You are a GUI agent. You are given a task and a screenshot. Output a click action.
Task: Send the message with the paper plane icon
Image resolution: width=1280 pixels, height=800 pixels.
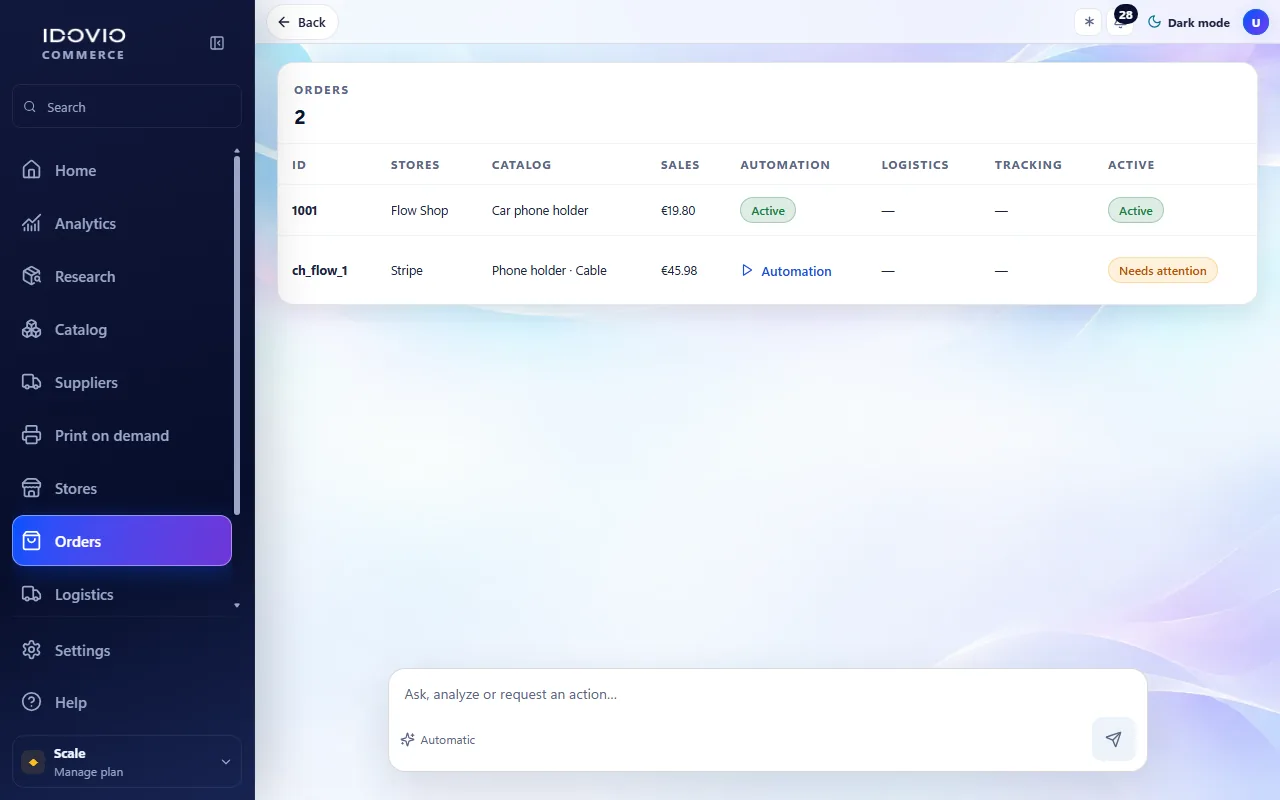[1113, 739]
